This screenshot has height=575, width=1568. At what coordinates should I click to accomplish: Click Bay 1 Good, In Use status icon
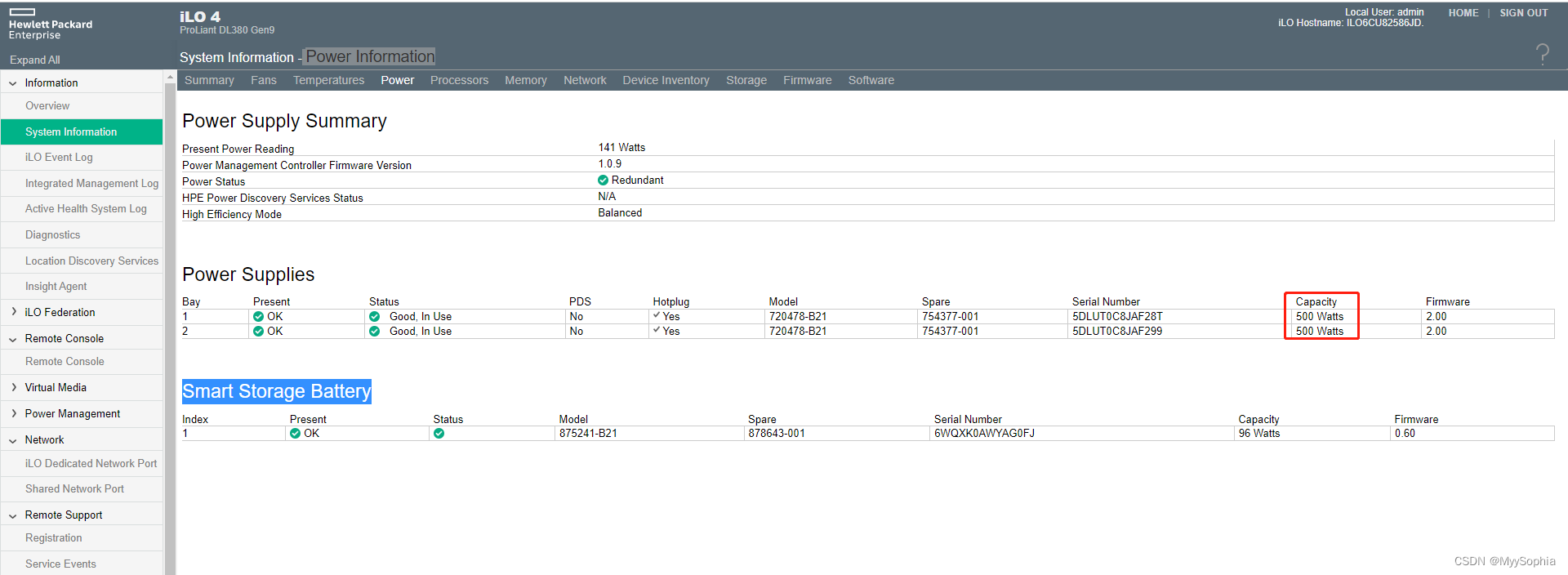click(374, 317)
